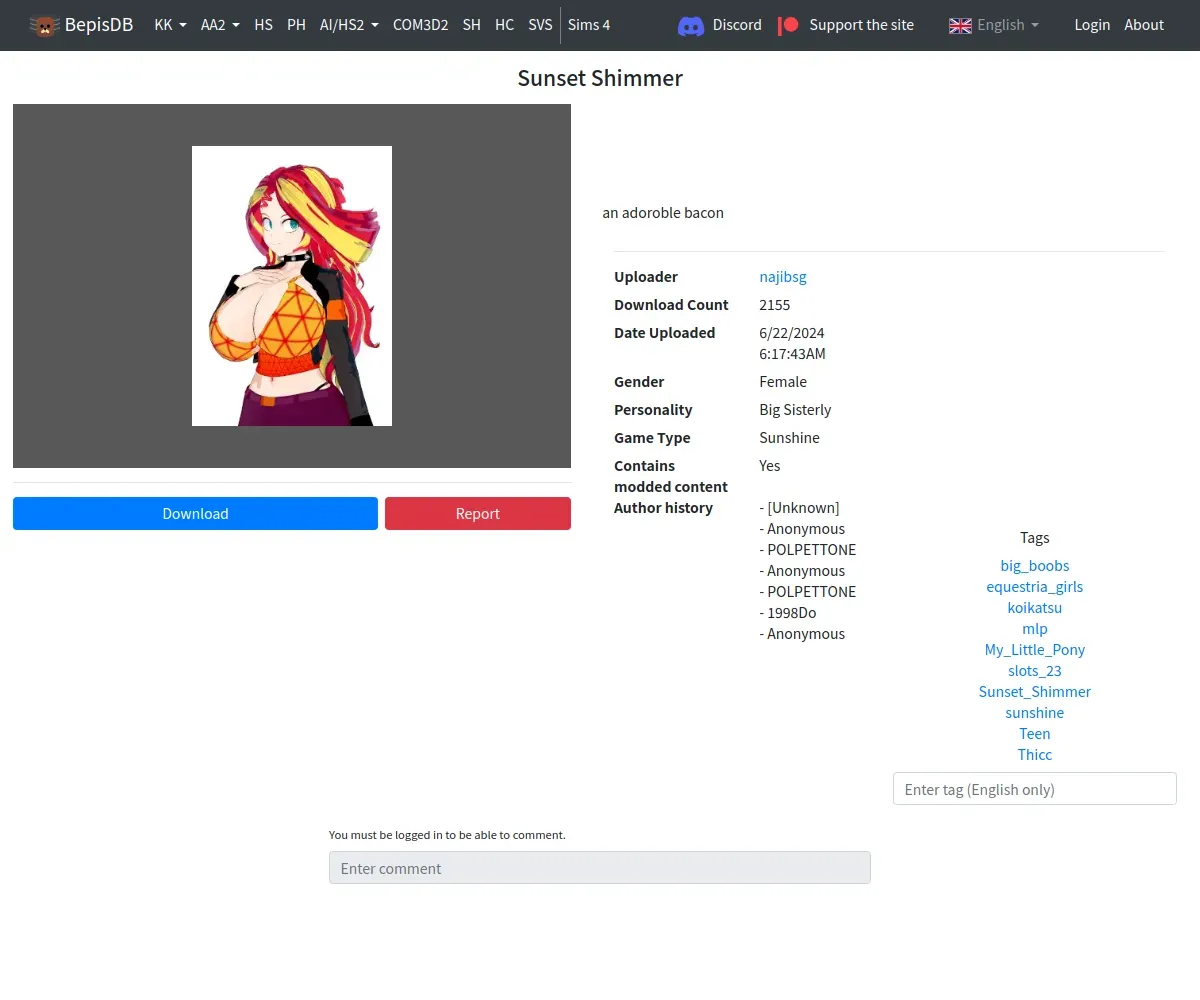The height and width of the screenshot is (1000, 1200).
Task: Select the equestria_girls tag
Action: [x=1035, y=587]
